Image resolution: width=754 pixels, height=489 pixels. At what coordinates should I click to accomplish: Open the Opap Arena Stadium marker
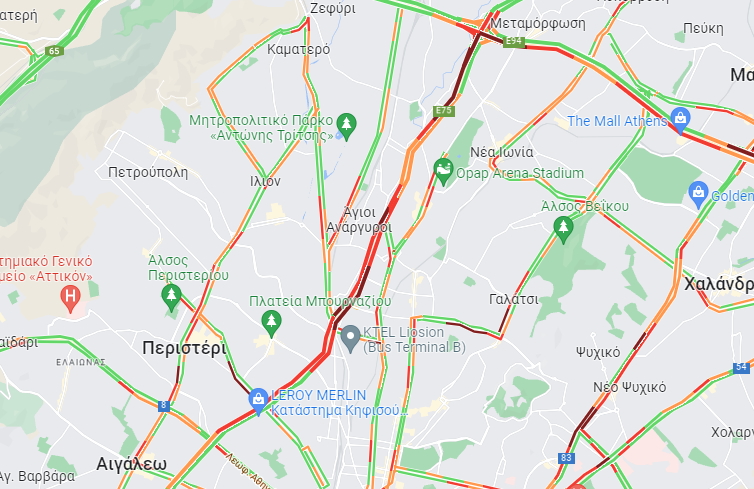pos(443,171)
